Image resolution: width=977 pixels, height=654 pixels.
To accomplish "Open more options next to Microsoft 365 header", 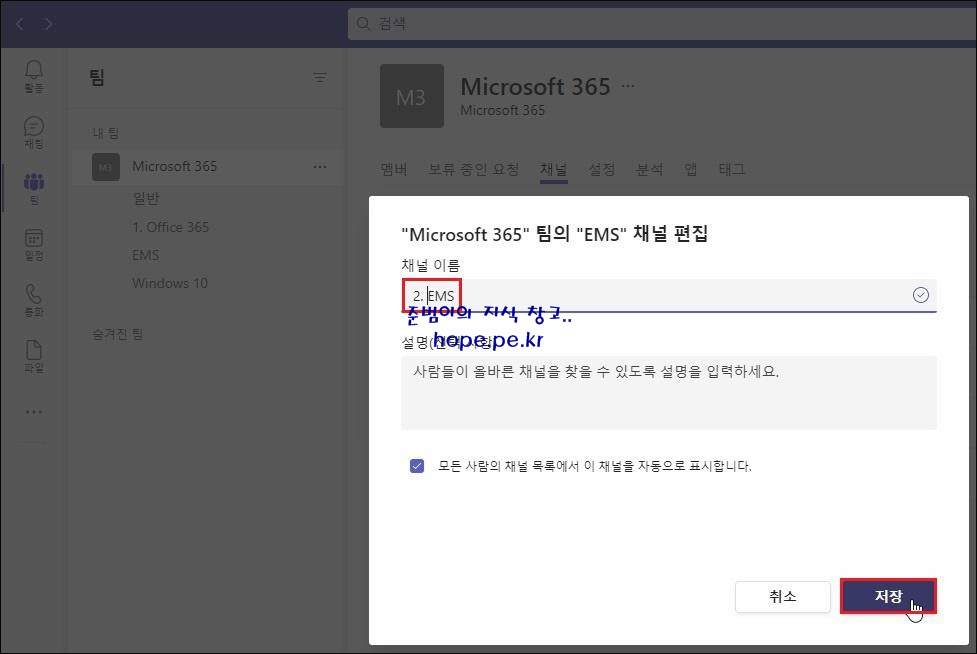I will tap(627, 86).
